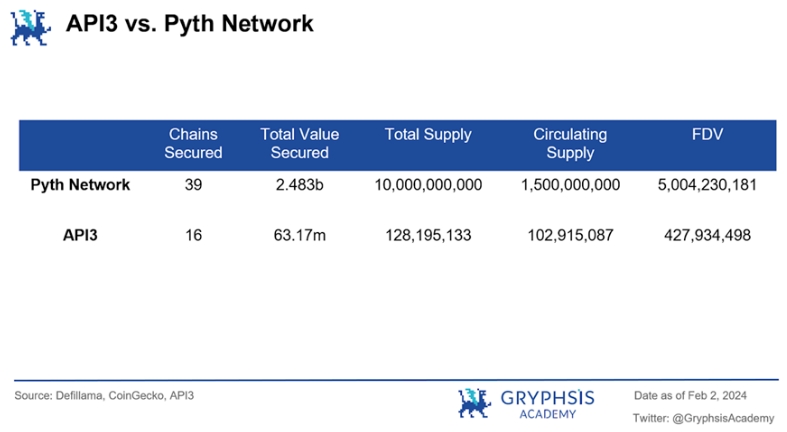Click the 'Circulating Supply' column header
This screenshot has height=432, width=787.
[570, 143]
